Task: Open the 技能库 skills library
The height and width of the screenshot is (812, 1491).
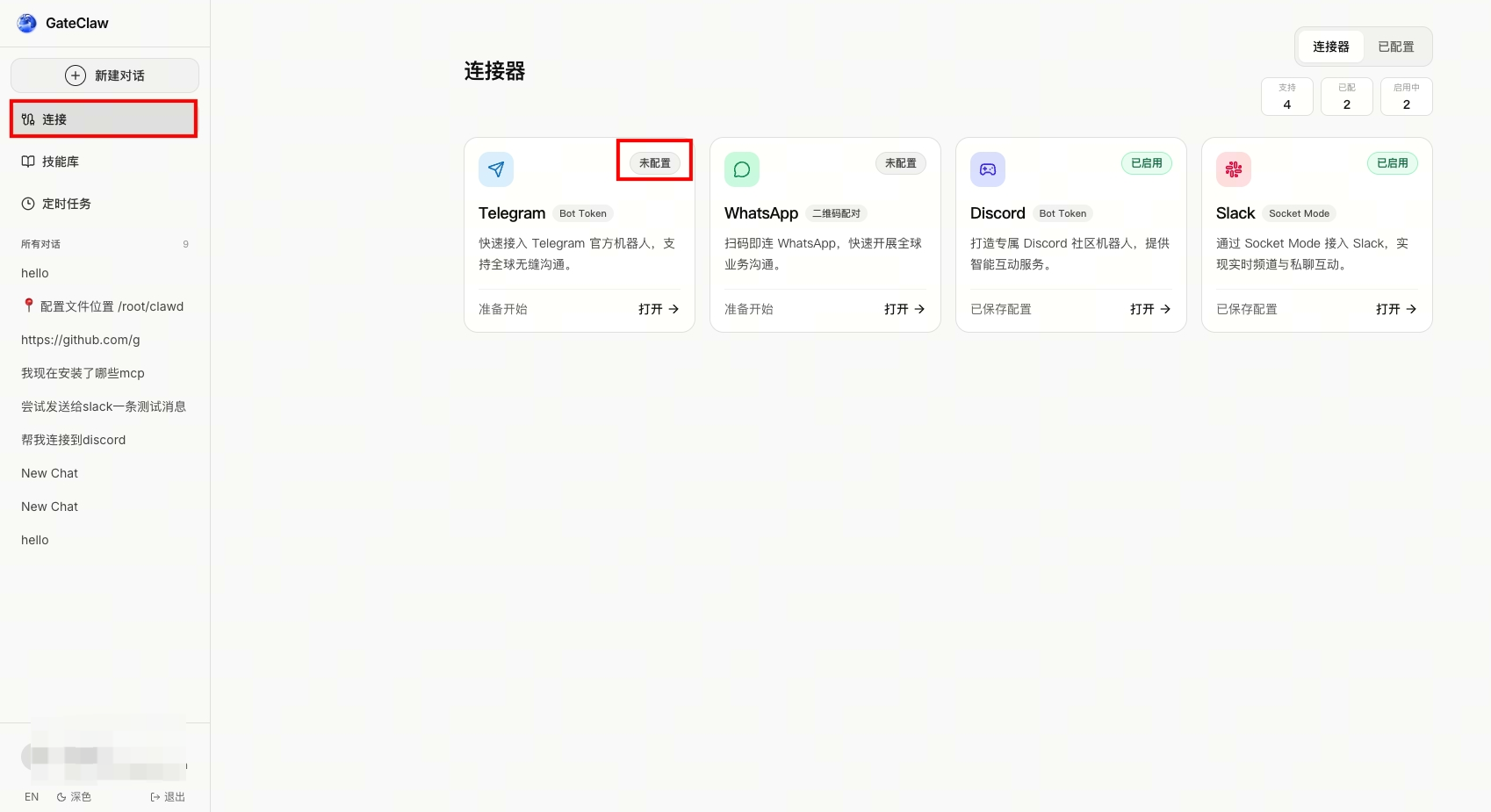Action: (60, 162)
